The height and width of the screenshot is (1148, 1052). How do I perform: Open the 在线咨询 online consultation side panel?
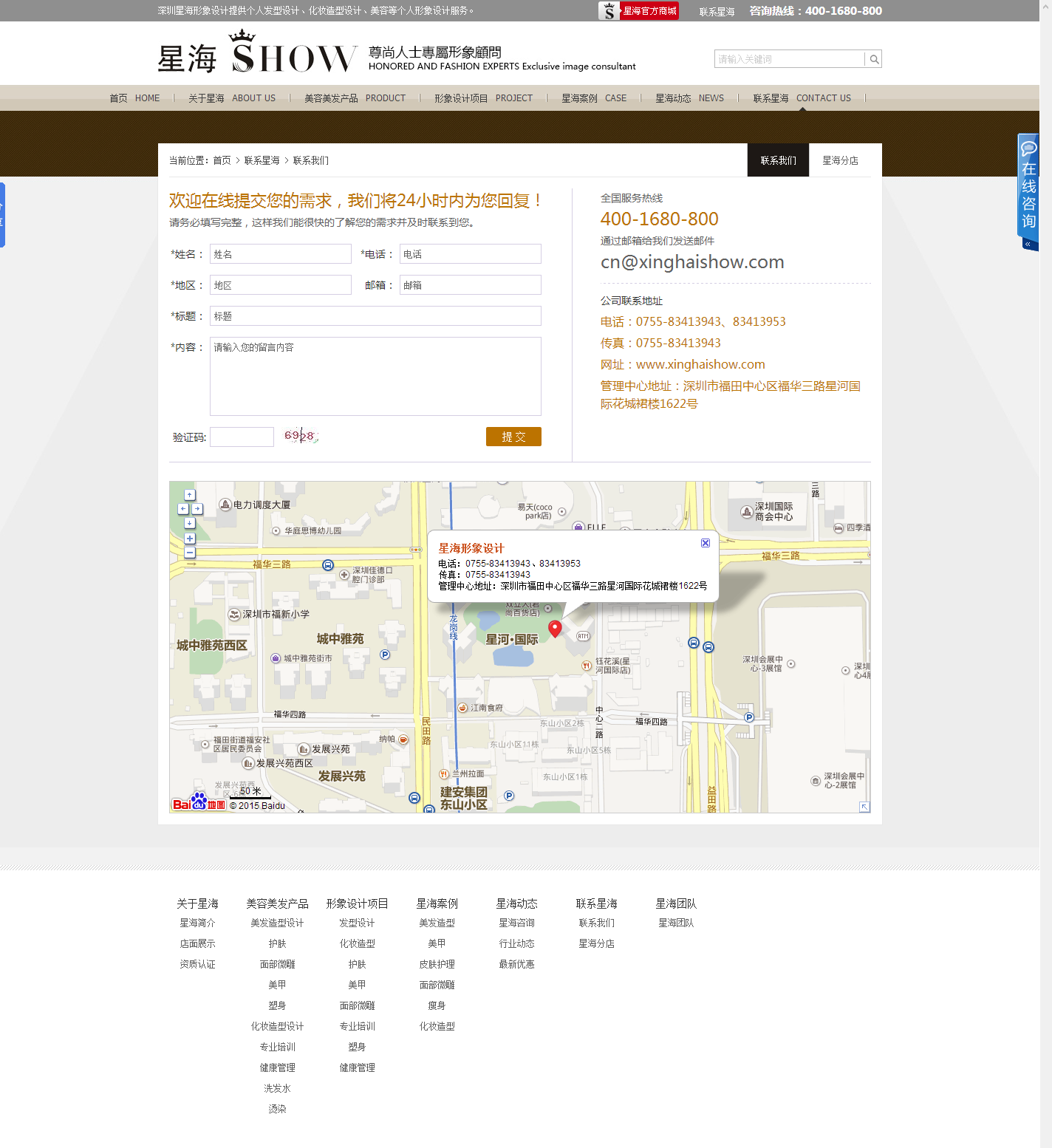coord(1028,185)
